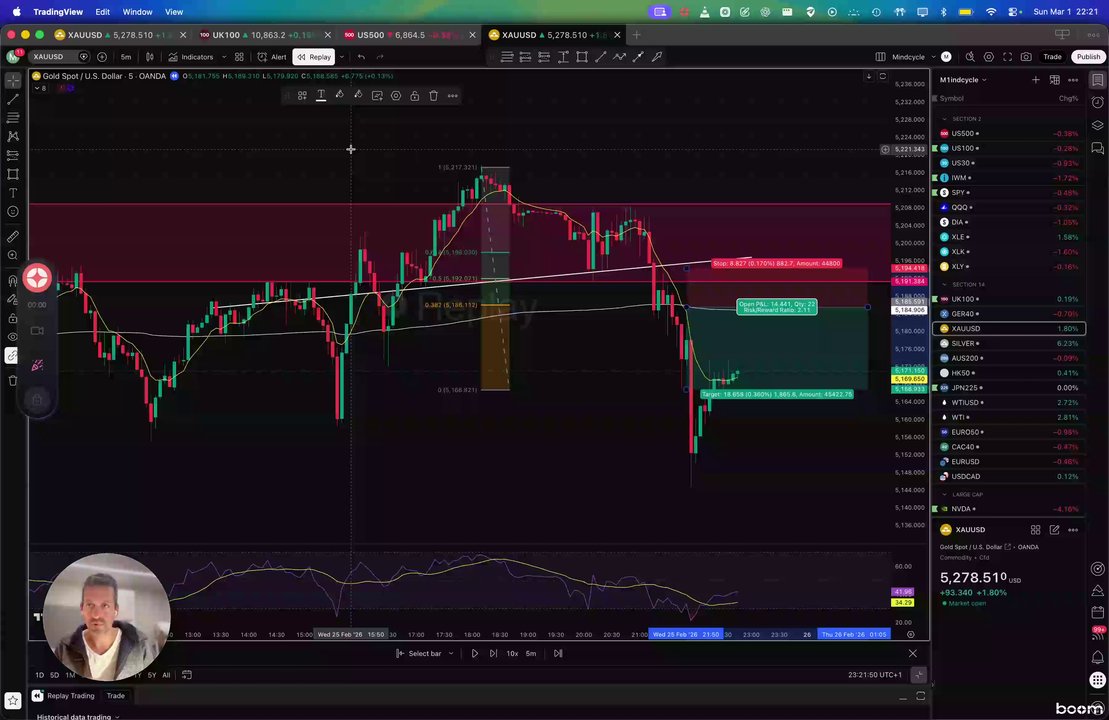The height and width of the screenshot is (720, 1109).
Task: Toggle Stay in Drawing Mode pencil-lock
Action: coord(13,299)
